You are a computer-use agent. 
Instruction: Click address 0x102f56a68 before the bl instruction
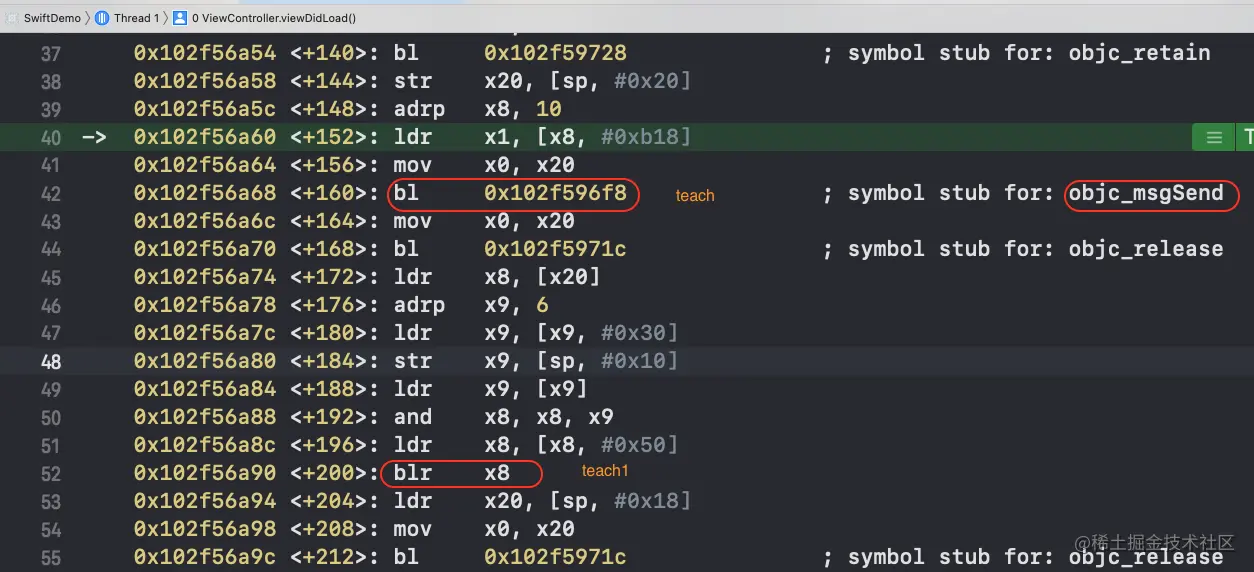coord(205,193)
